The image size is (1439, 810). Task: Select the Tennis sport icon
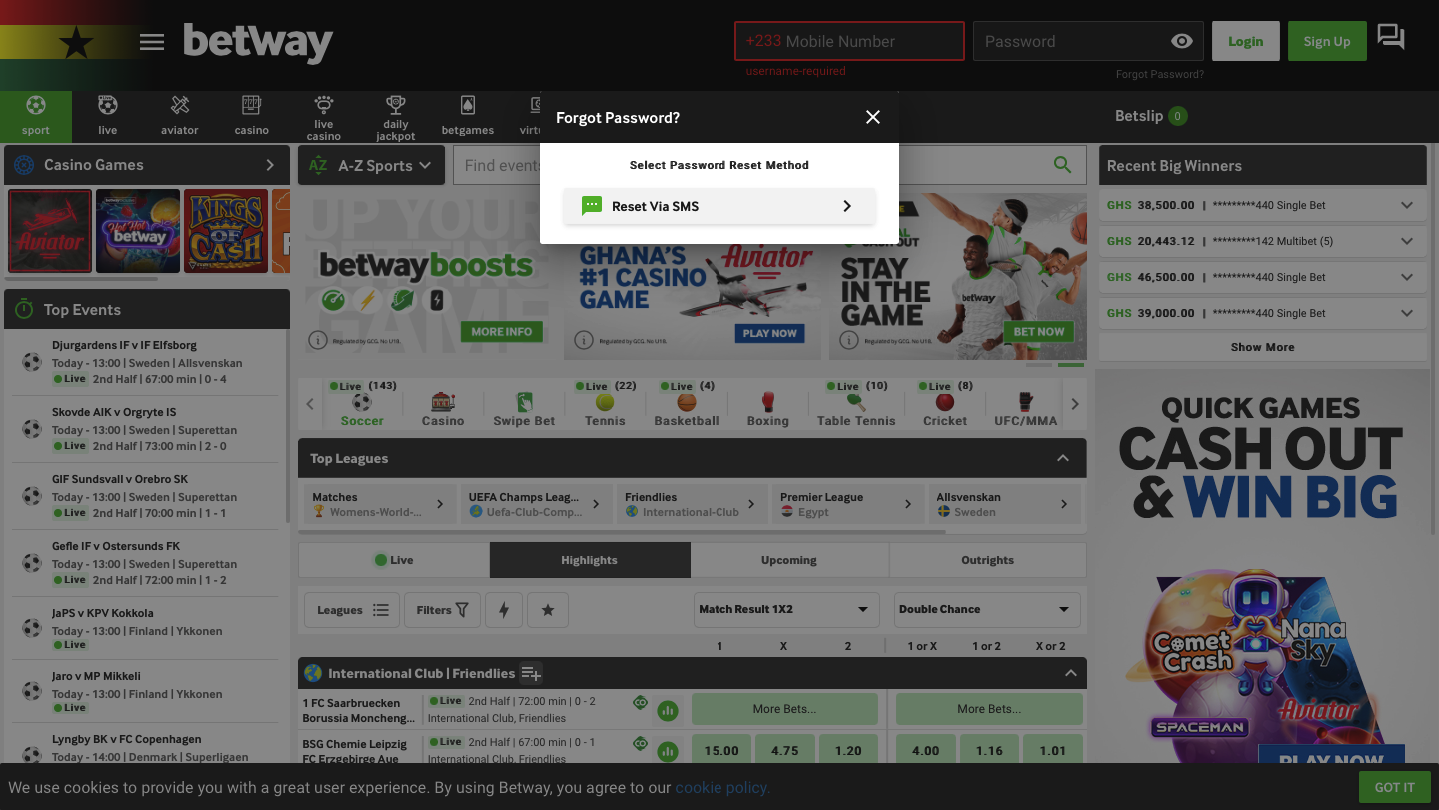605,404
